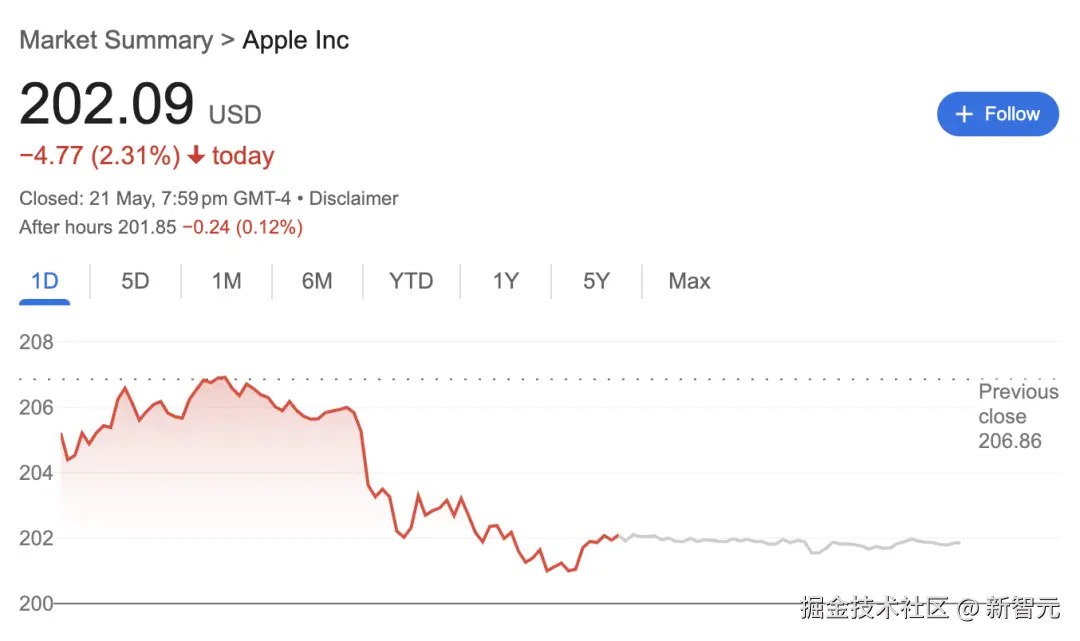This screenshot has height=641, width=1080.
Task: Switch to the 5D tab
Action: pyautogui.click(x=135, y=281)
